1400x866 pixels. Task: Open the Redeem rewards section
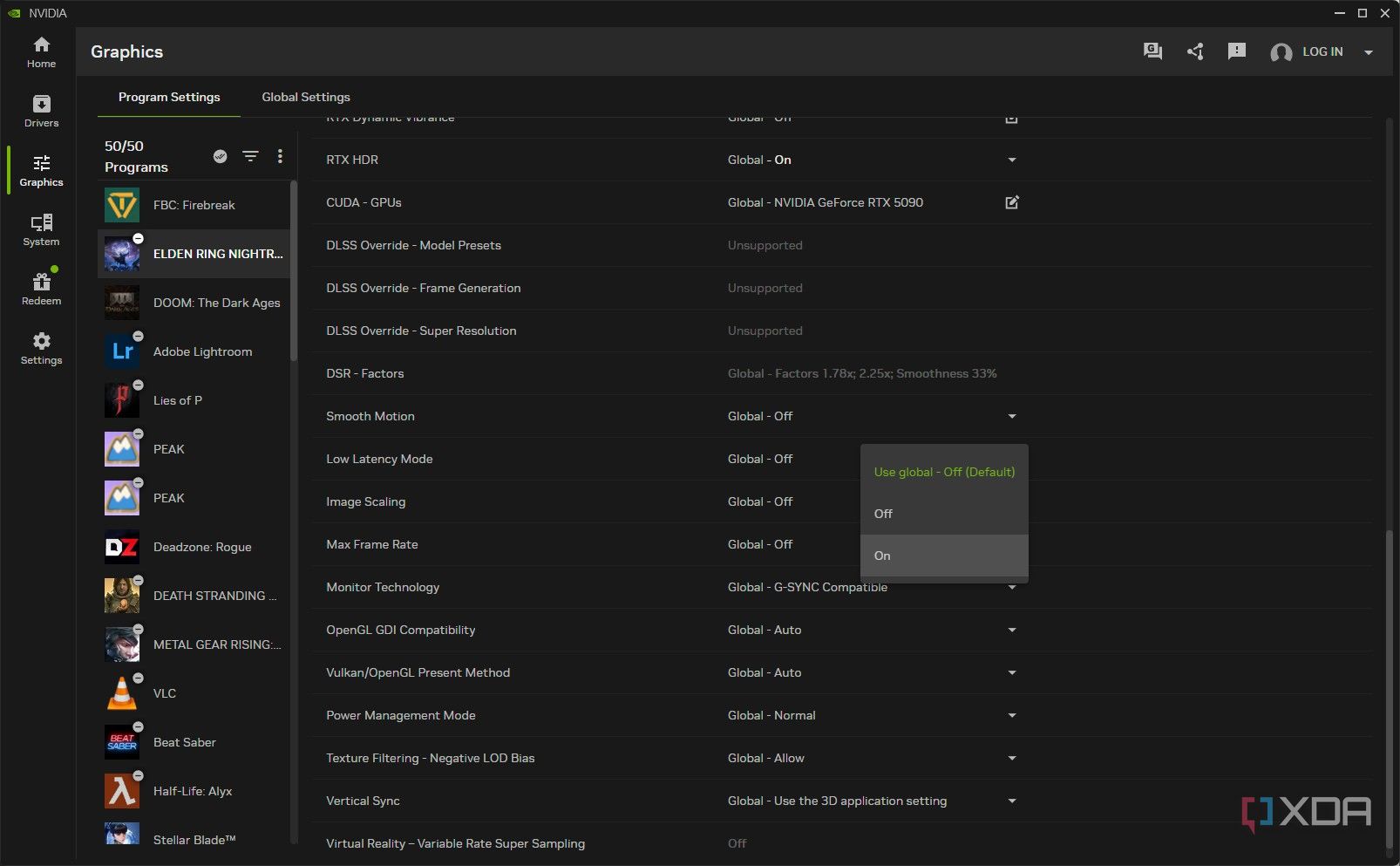pos(41,290)
